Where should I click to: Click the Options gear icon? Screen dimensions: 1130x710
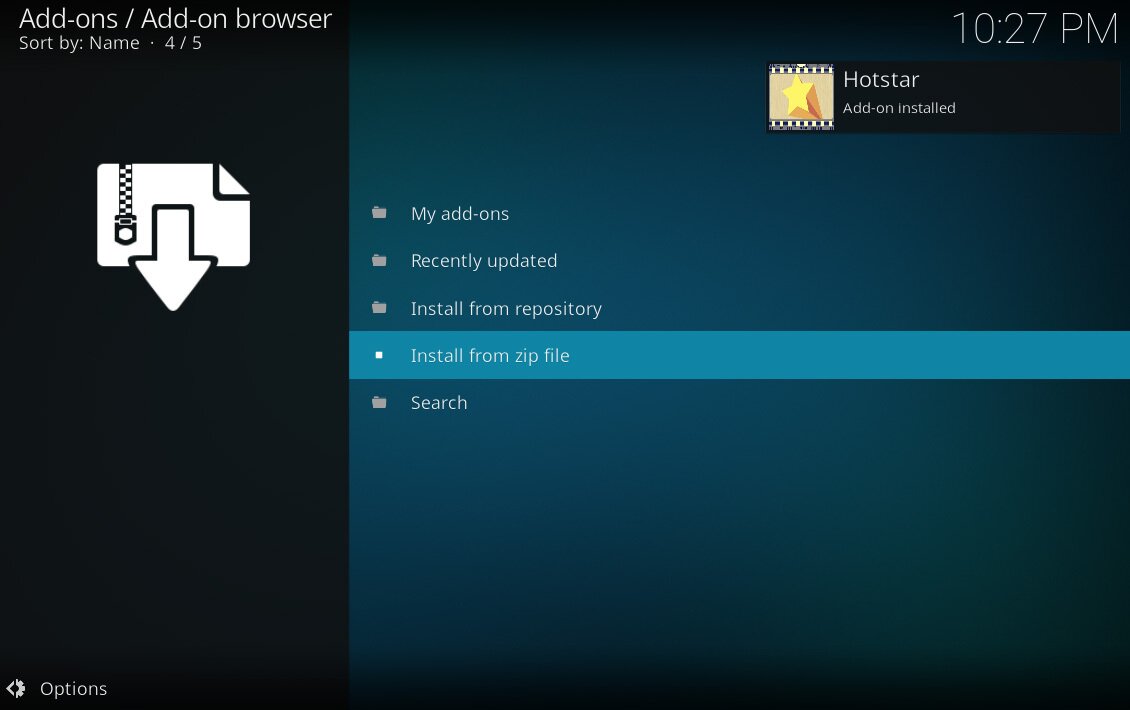click(x=16, y=689)
